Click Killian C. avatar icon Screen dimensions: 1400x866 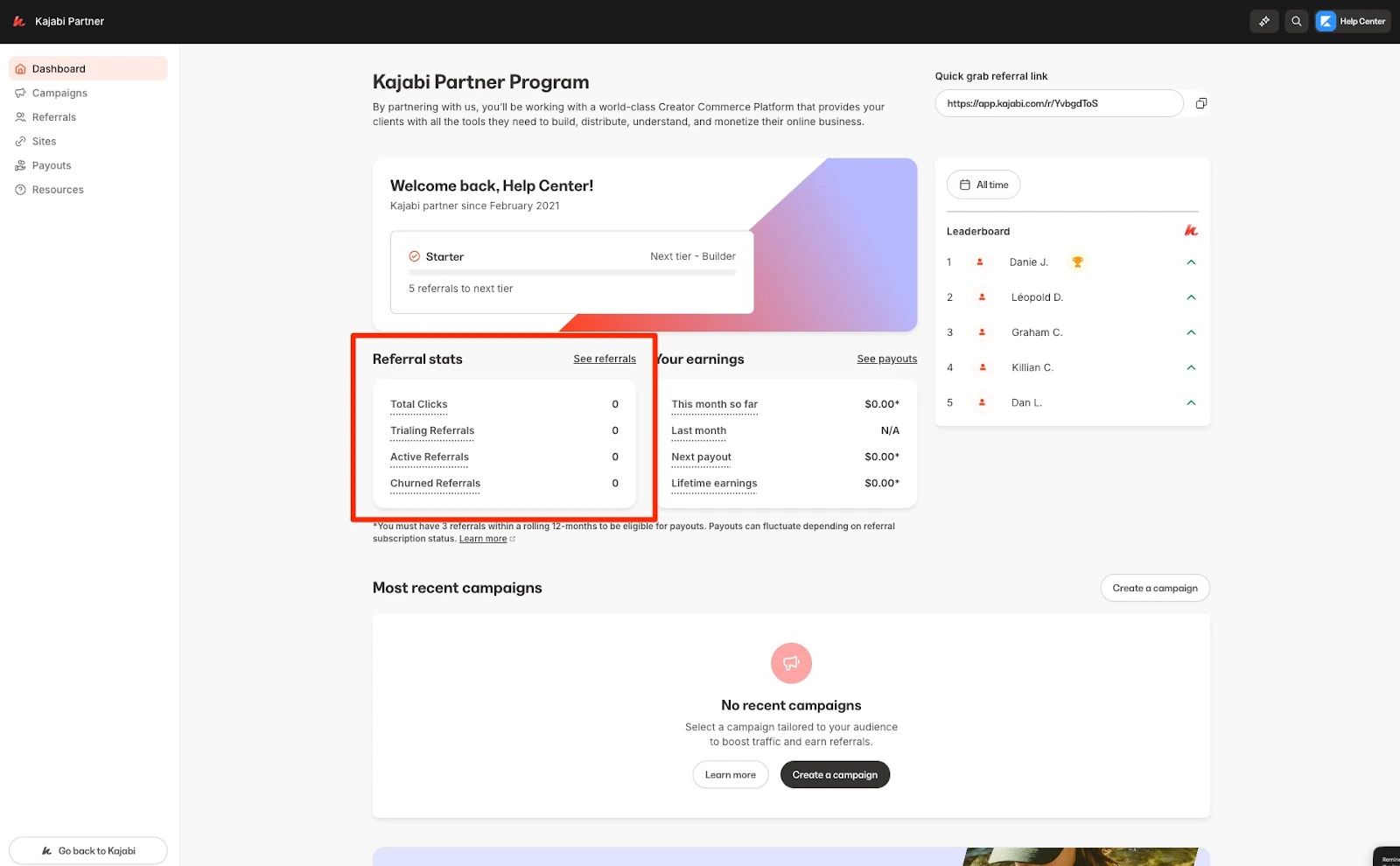[x=983, y=367]
